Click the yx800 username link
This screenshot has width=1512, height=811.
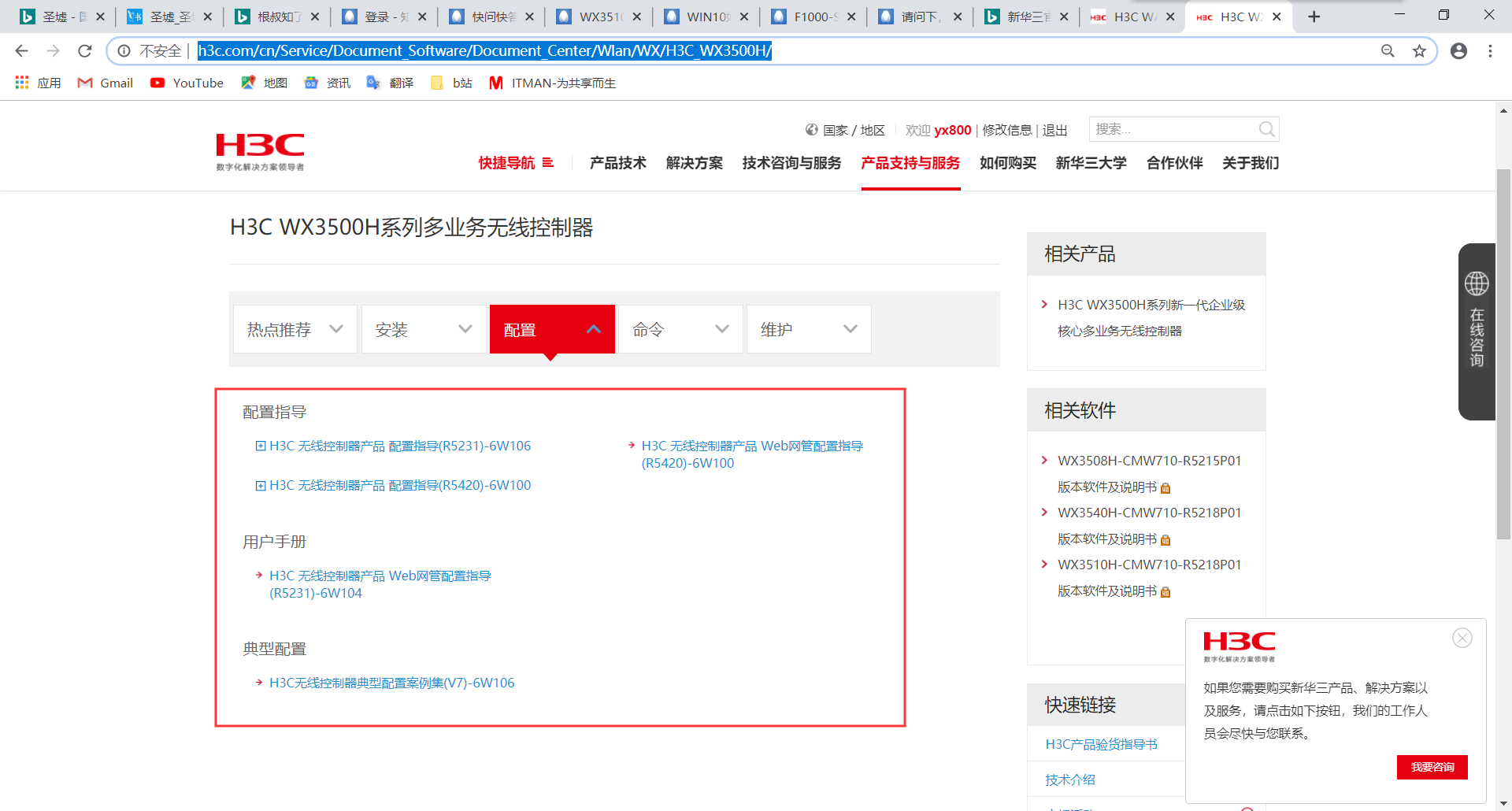953,130
